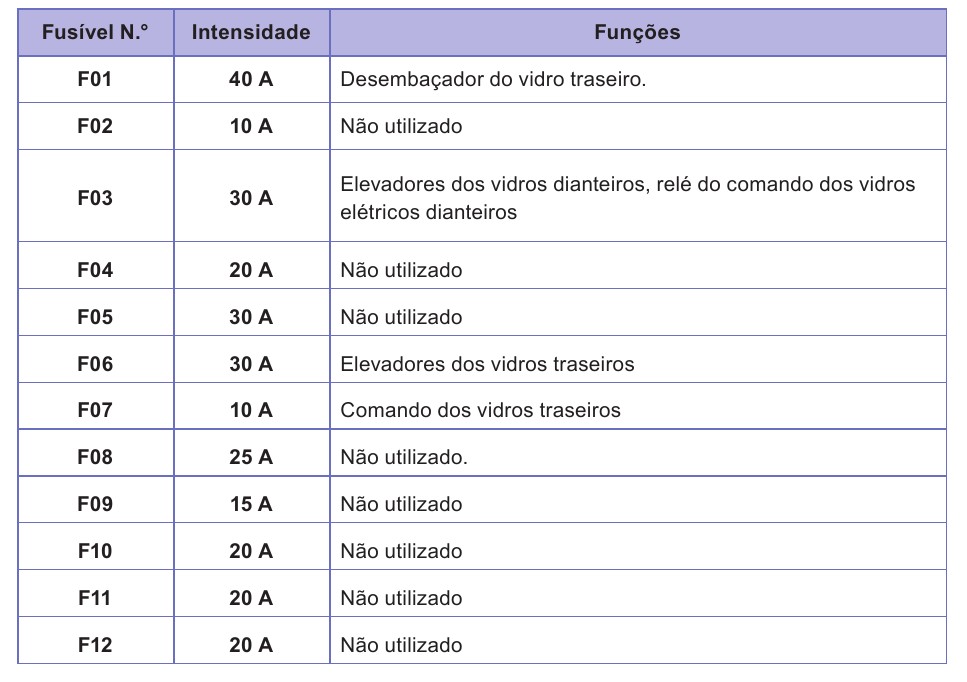Screen dimensions: 967x682
Task: Select the F05 fuse cell
Action: click(x=95, y=317)
